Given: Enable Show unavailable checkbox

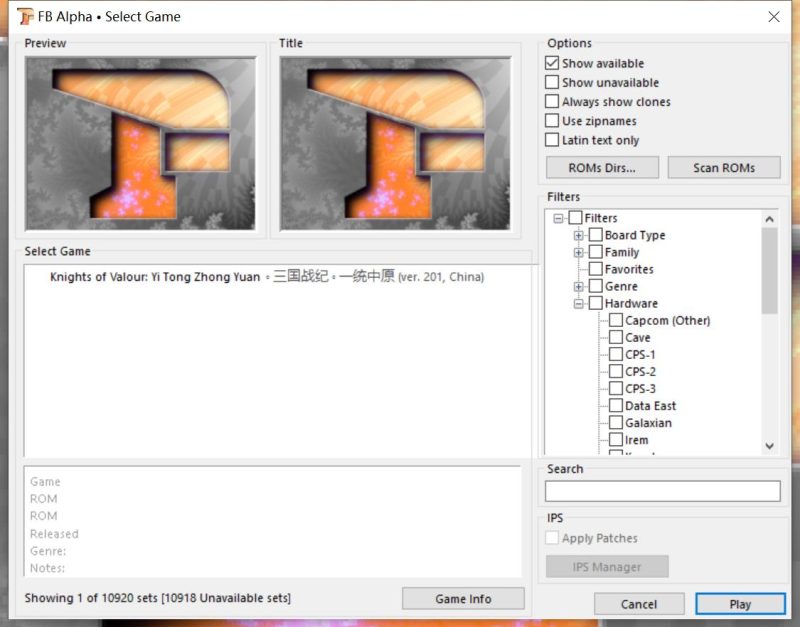Looking at the screenshot, I should 552,82.
